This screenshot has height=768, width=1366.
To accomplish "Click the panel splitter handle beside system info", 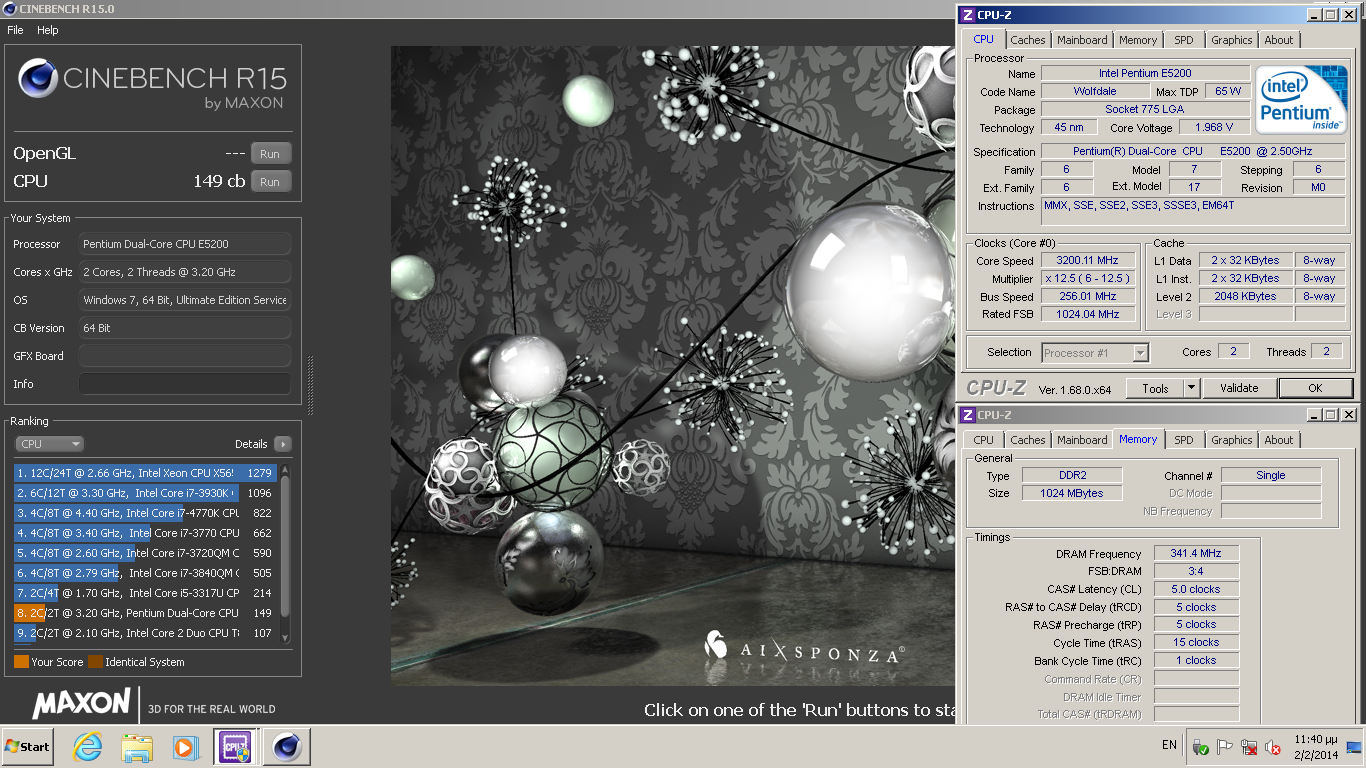I will click(310, 385).
